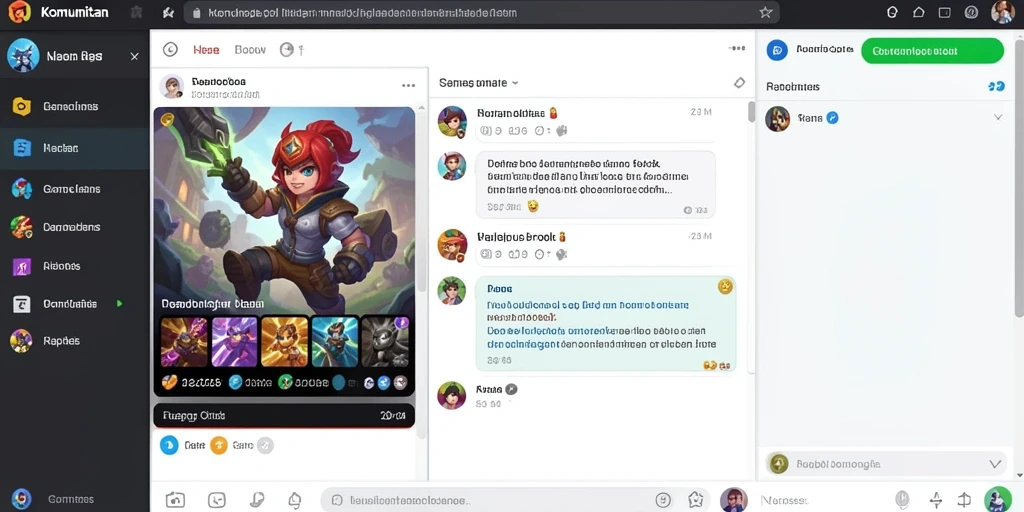1024x512 pixels.
Task: Select the grey locked character thumbnail
Action: (385, 341)
